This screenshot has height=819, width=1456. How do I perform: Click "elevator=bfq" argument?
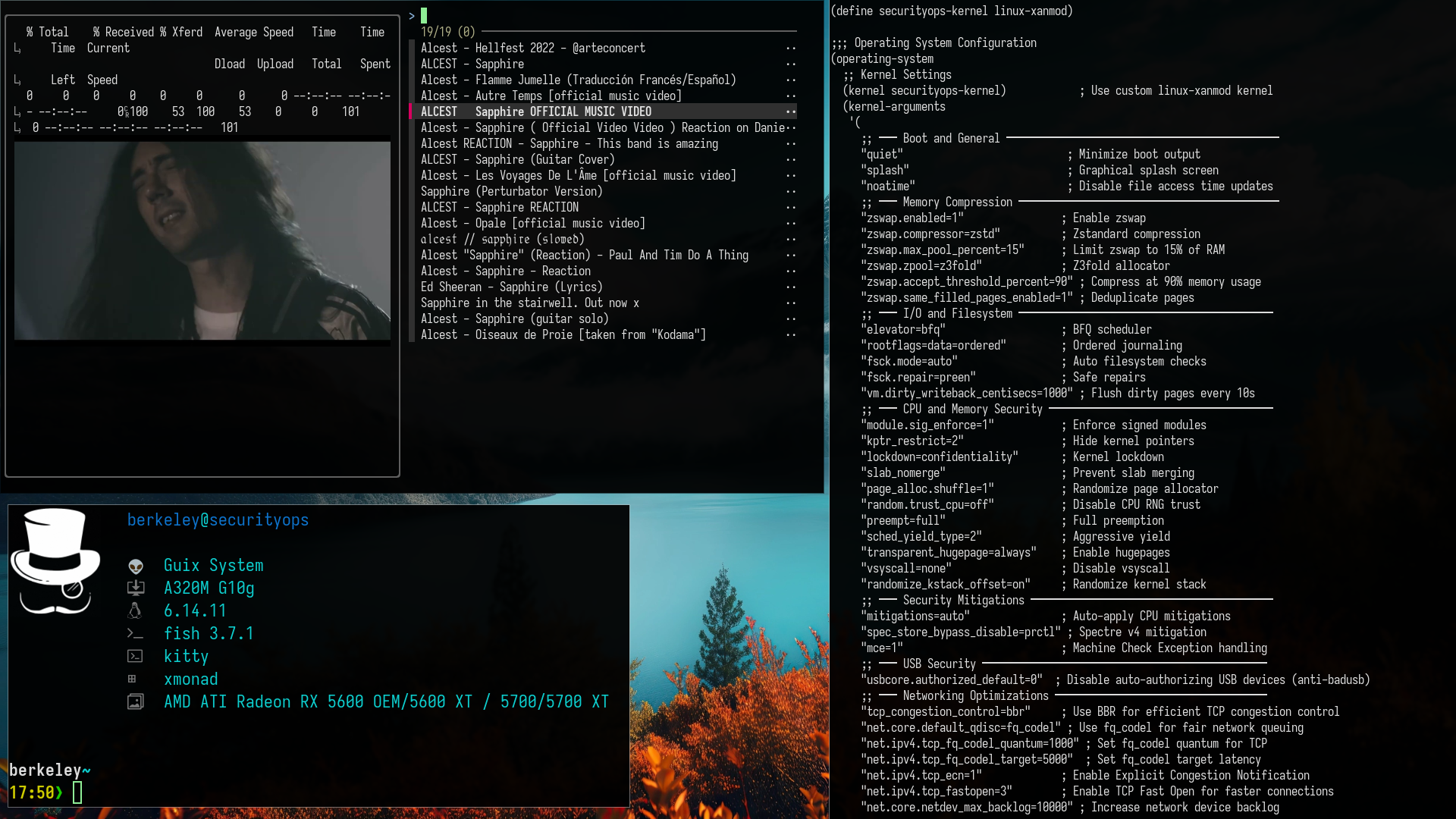[x=903, y=329]
